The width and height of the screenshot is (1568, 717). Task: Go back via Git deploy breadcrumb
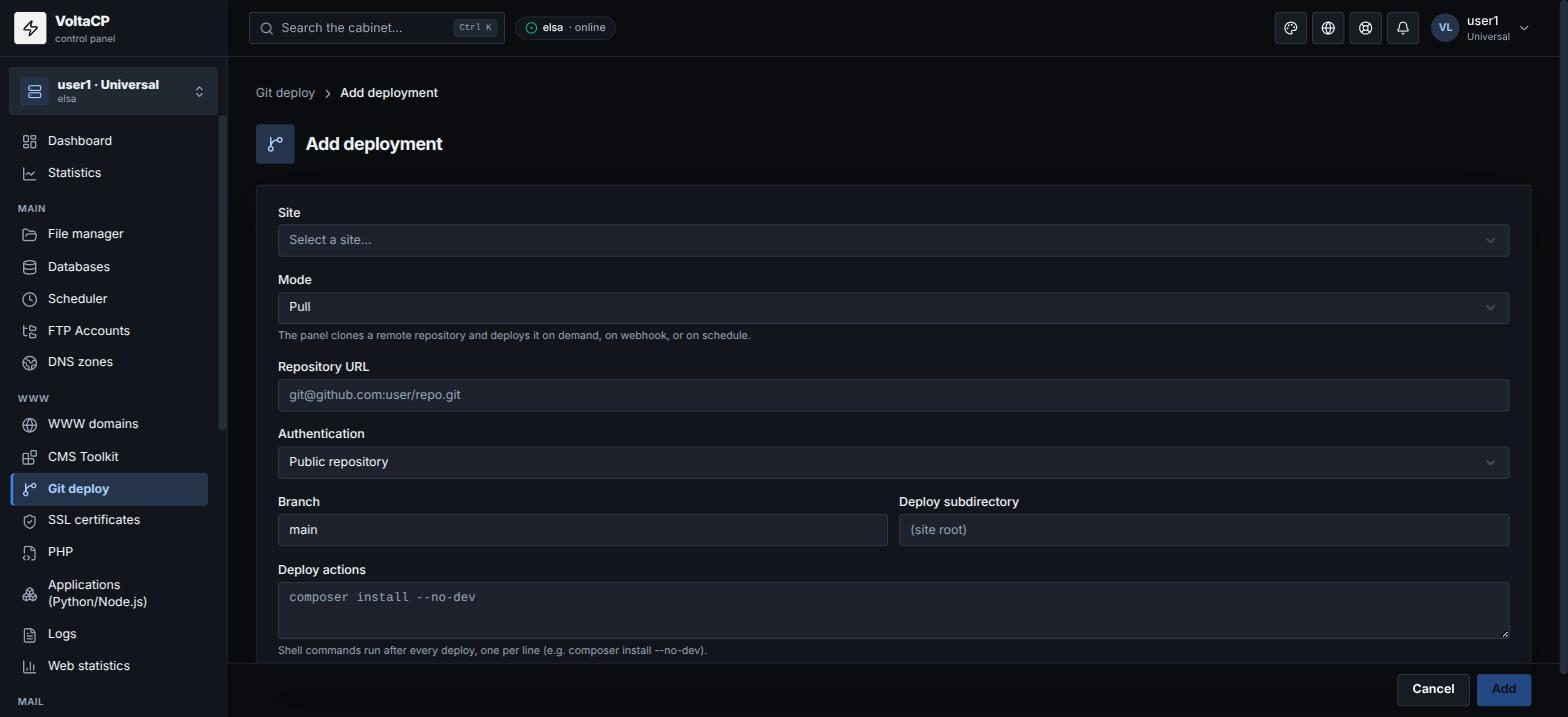[x=285, y=93]
